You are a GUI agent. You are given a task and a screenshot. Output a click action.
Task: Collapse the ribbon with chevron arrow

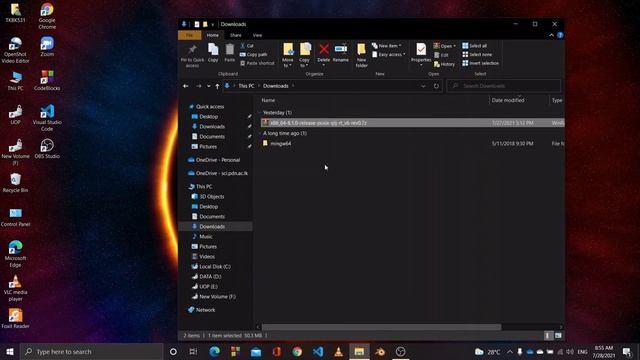pos(551,36)
